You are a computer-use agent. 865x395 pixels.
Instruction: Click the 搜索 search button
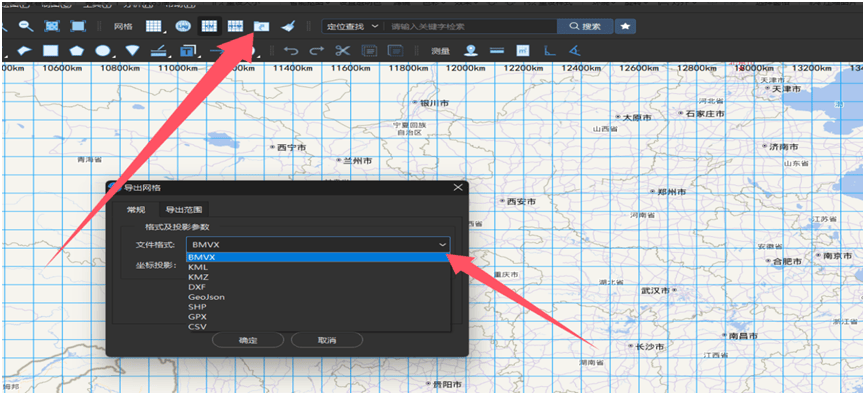pos(584,26)
